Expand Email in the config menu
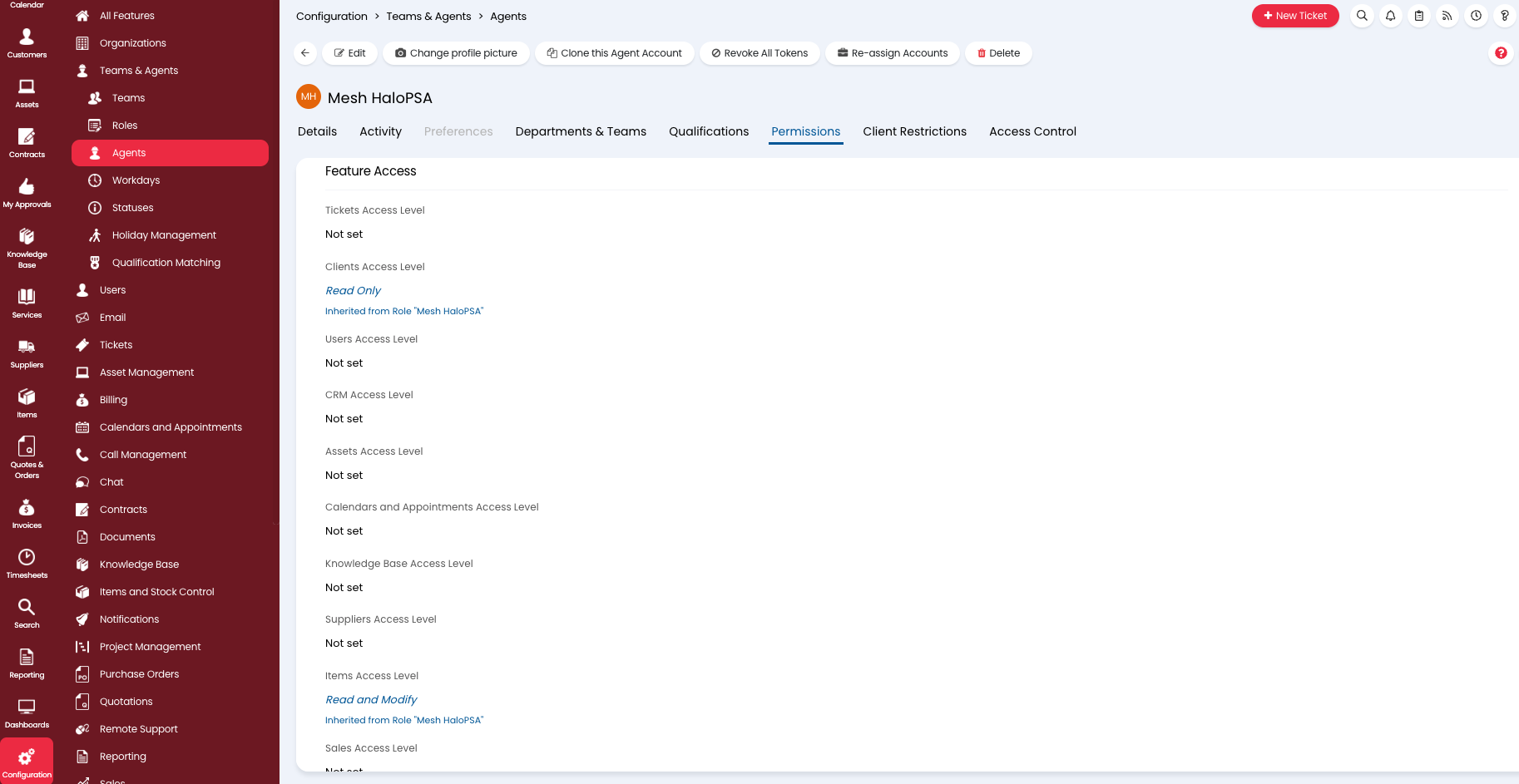 click(x=170, y=318)
